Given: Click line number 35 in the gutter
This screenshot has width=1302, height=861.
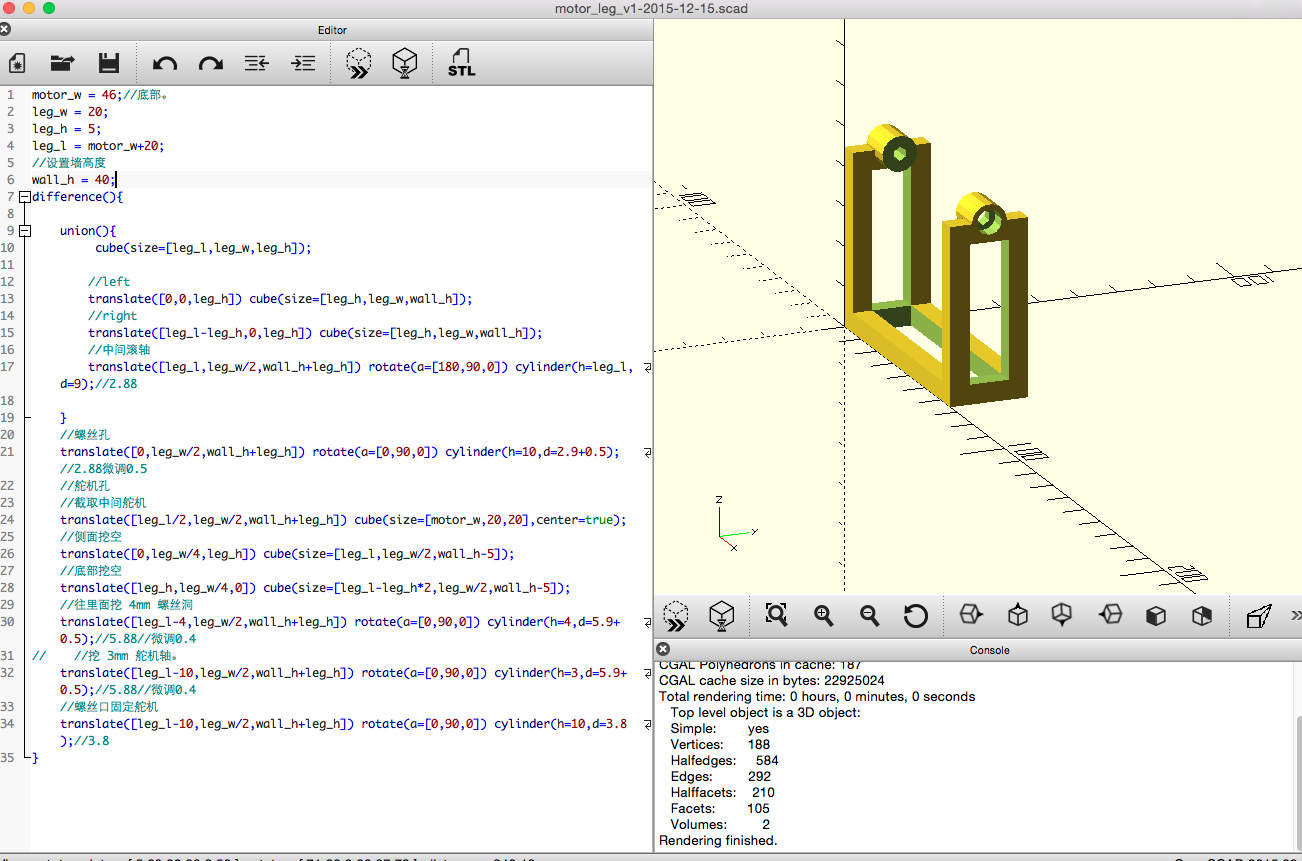Looking at the screenshot, I should [x=8, y=758].
